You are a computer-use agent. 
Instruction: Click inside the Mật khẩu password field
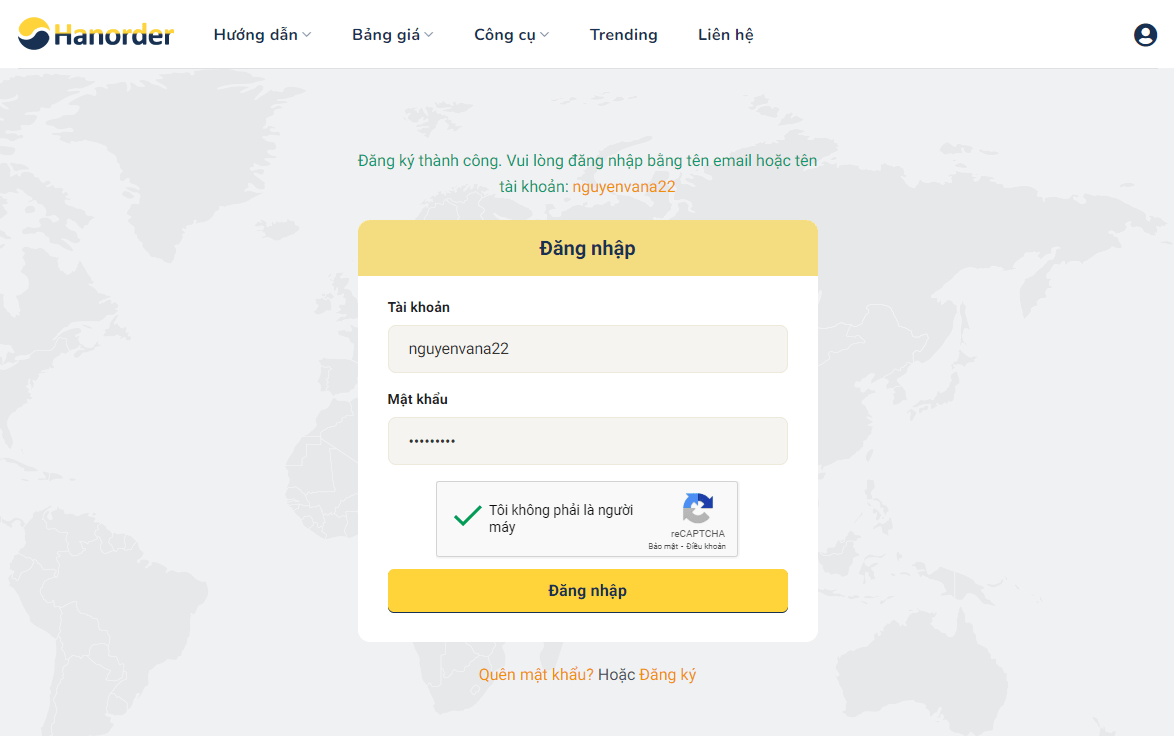[587, 441]
